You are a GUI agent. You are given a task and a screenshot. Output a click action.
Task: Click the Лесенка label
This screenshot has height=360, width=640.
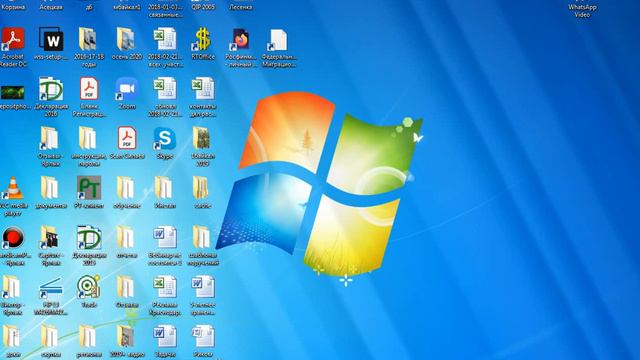pos(241,7)
